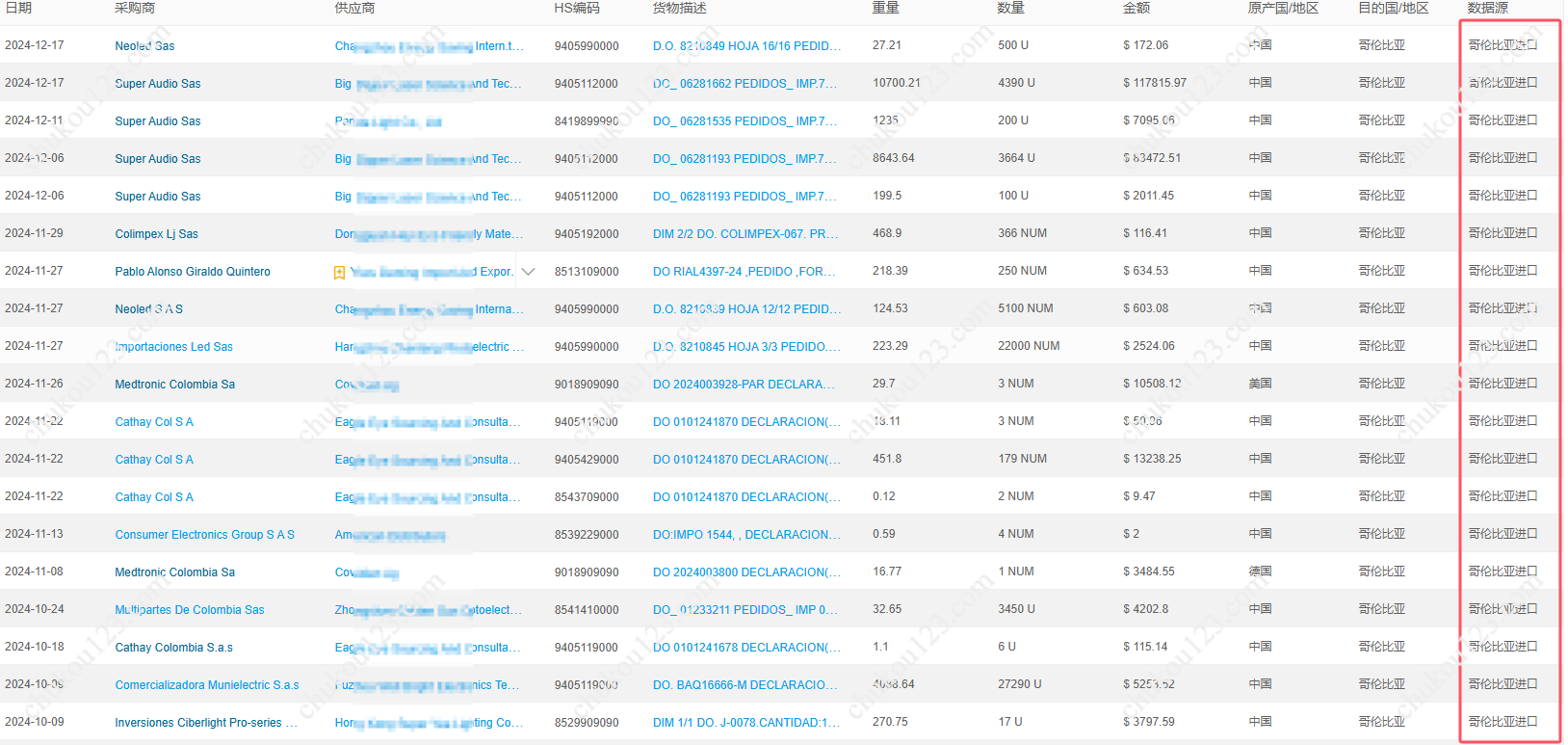Open description link D.O. 8210849 HOJA 16/16
Viewport: 1568px width, 745px height.
746,46
